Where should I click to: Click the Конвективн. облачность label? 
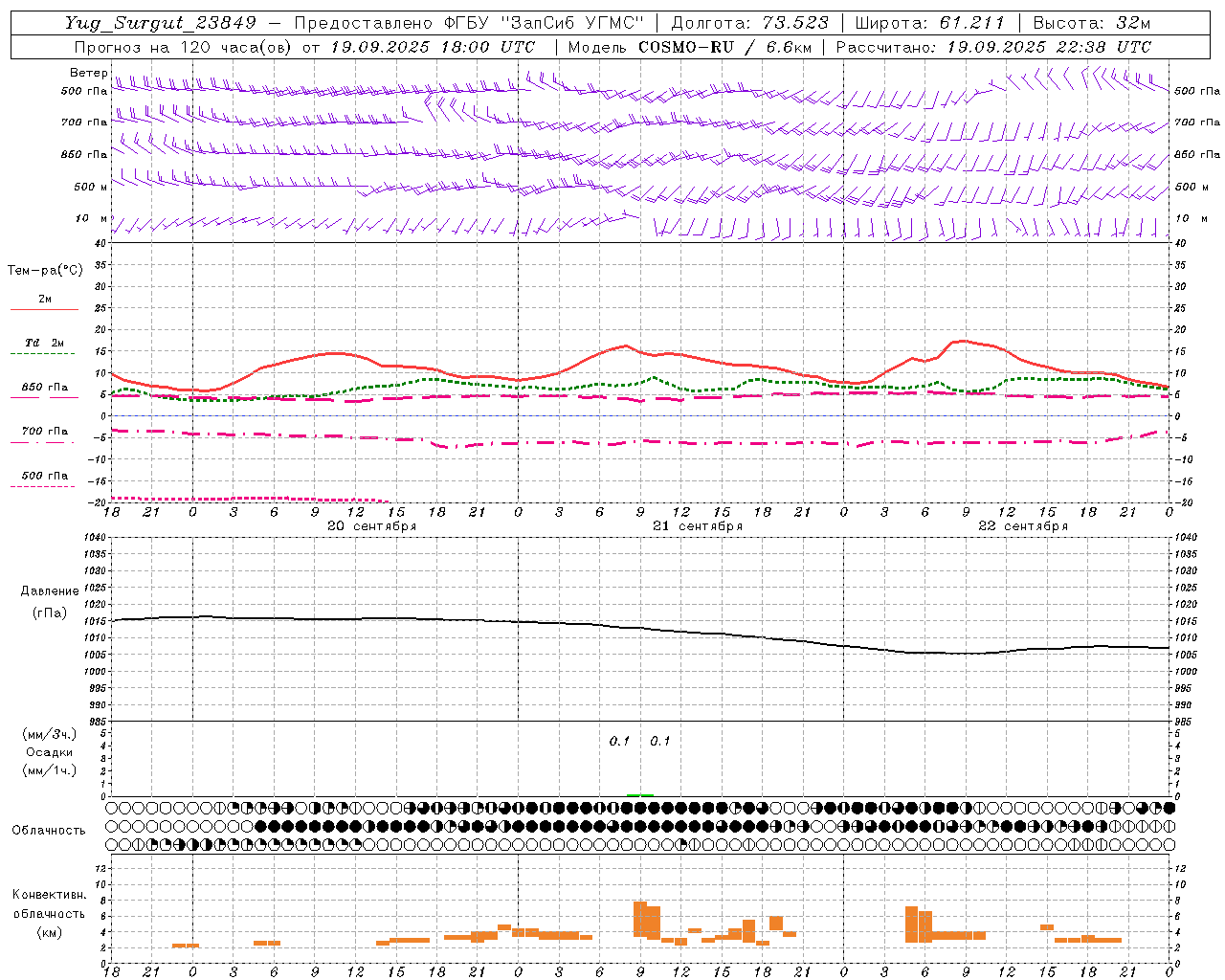pos(49,904)
